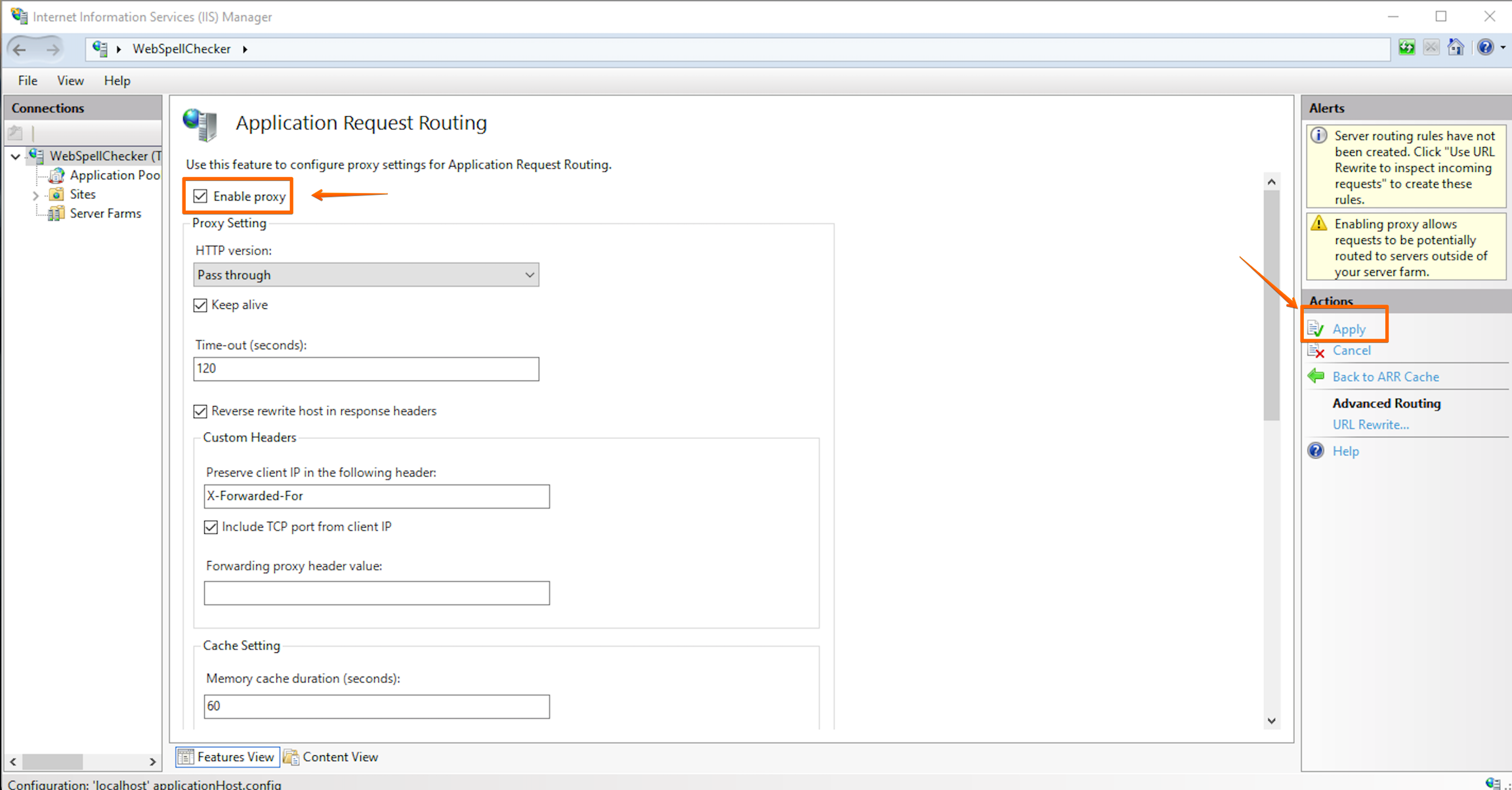Toggle the Keep alive checkbox
This screenshot has width=1512, height=790.
point(201,305)
